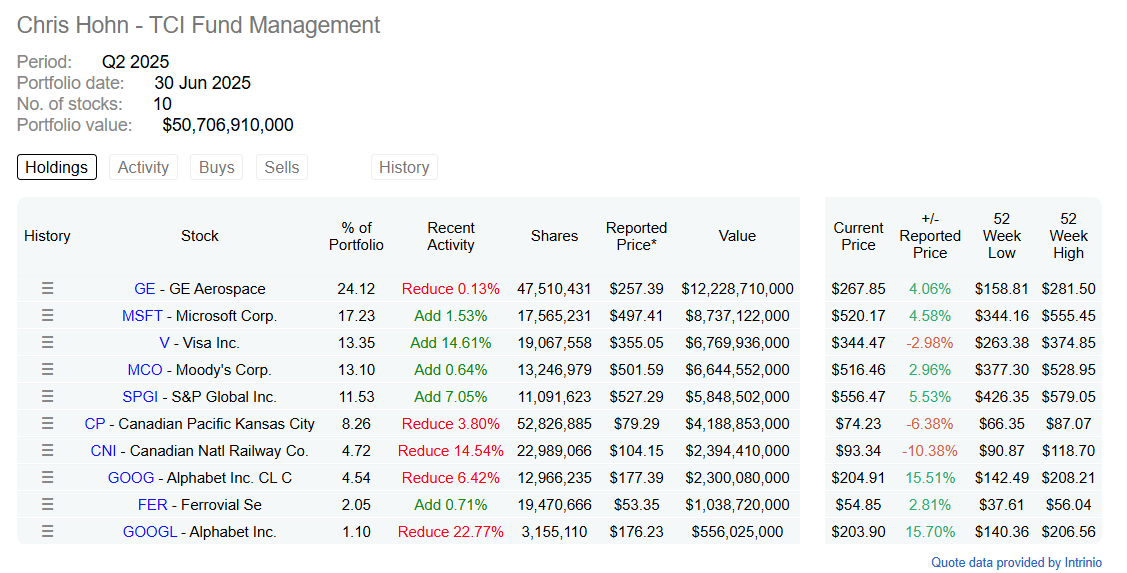Click the 52 Week High column header

coord(1069,236)
